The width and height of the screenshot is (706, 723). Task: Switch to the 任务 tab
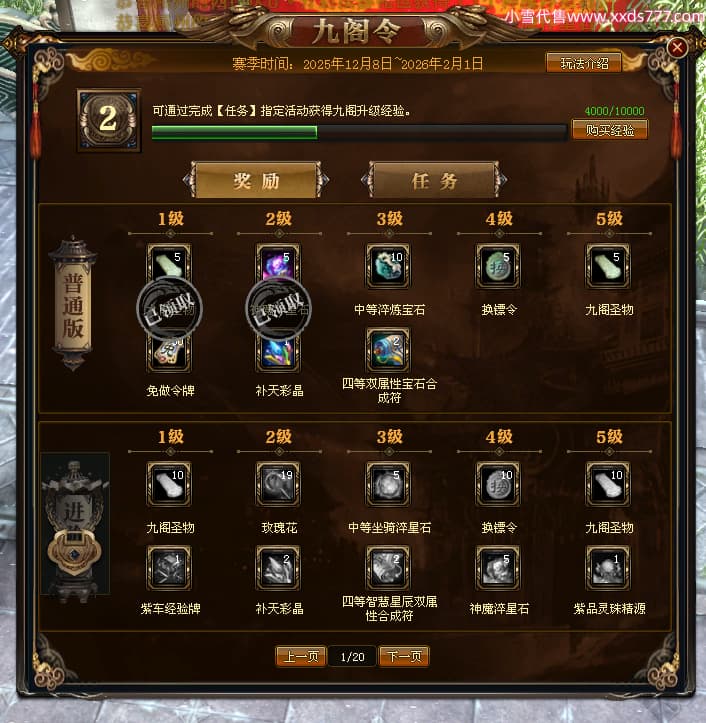[x=434, y=180]
